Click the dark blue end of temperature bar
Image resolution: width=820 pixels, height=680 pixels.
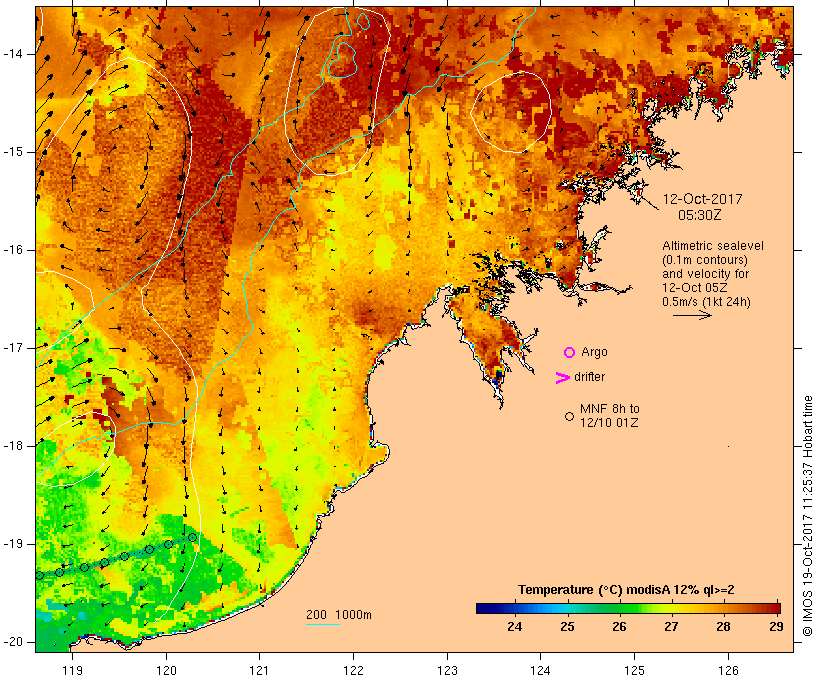pos(481,608)
